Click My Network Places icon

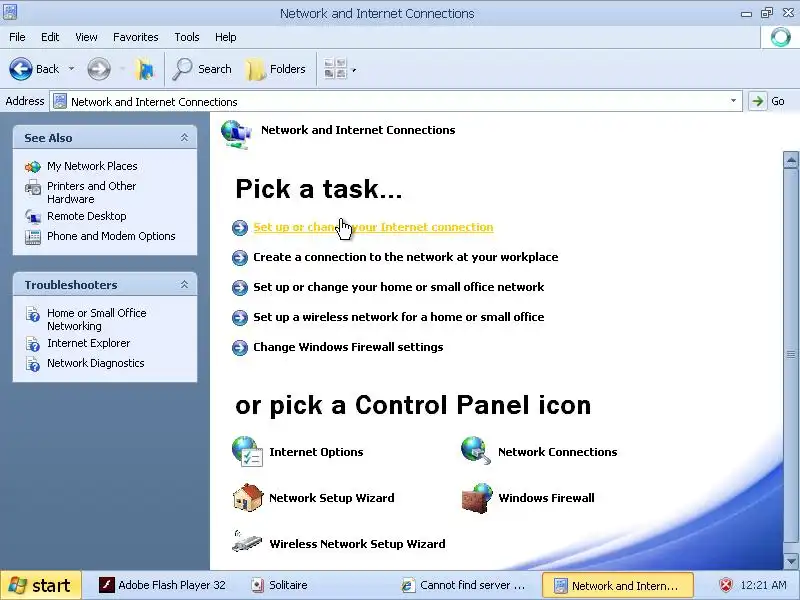coord(33,167)
